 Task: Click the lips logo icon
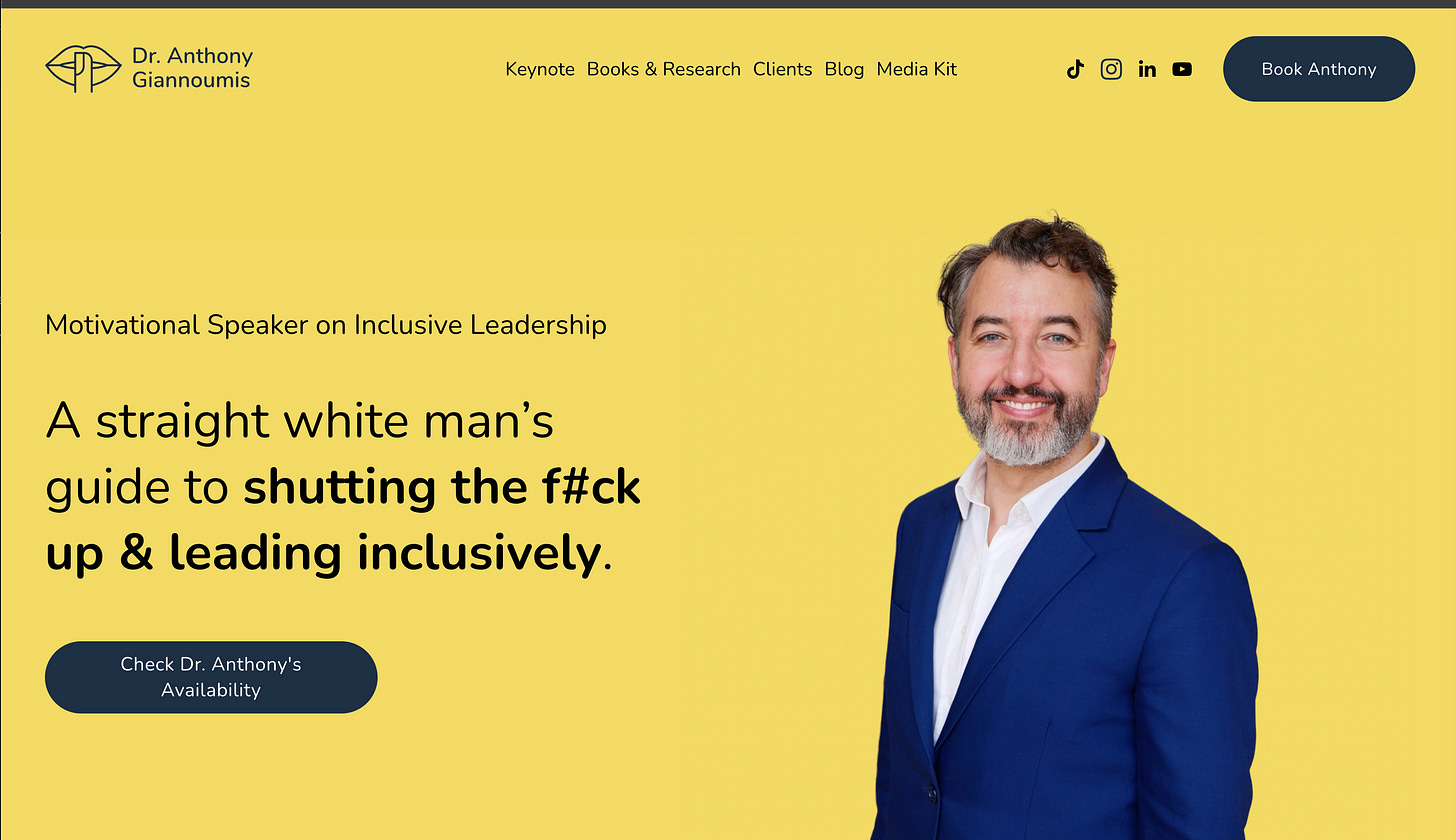83,68
